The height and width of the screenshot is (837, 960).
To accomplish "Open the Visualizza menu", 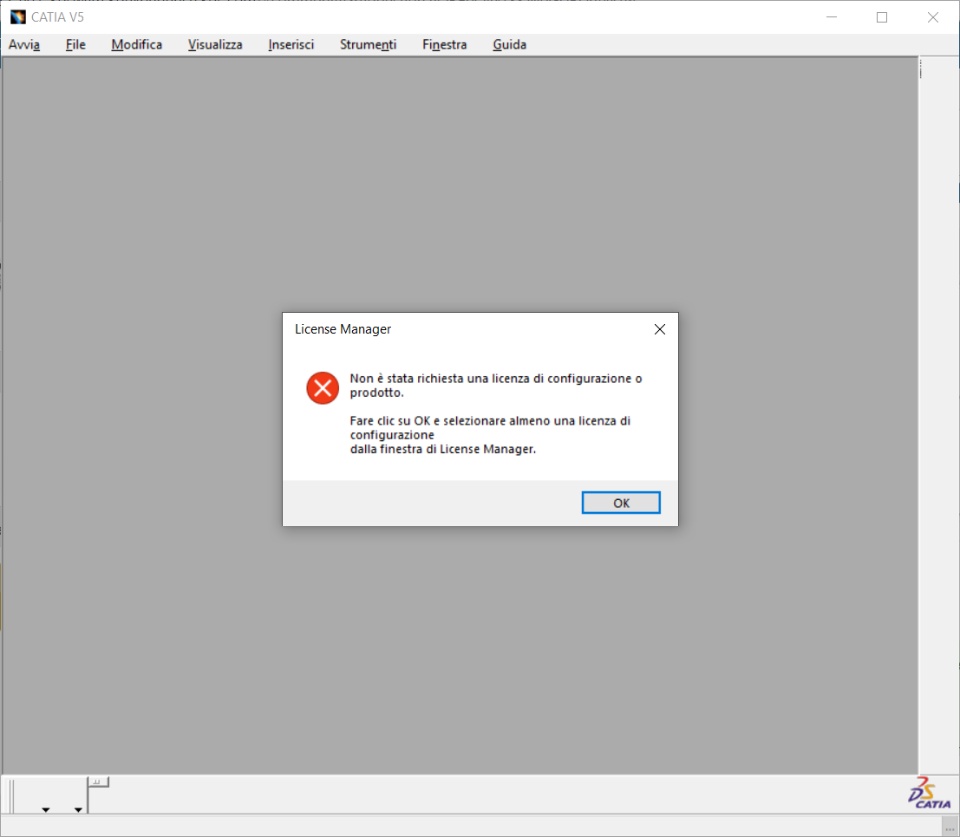I will click(x=215, y=44).
